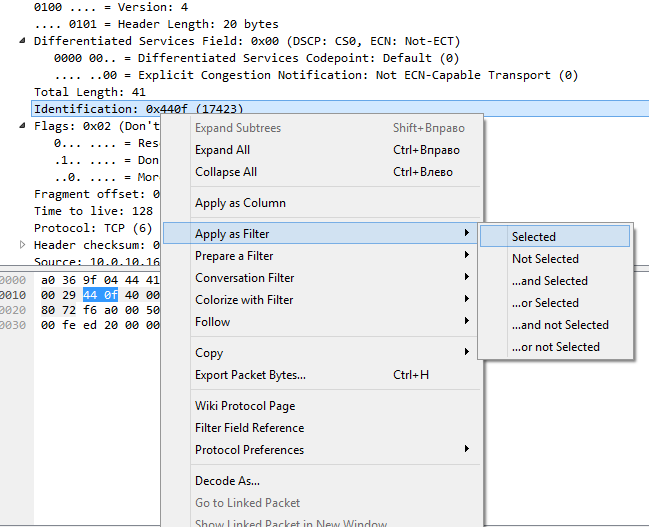Click '...and Selected' submenu entry

[549, 281]
